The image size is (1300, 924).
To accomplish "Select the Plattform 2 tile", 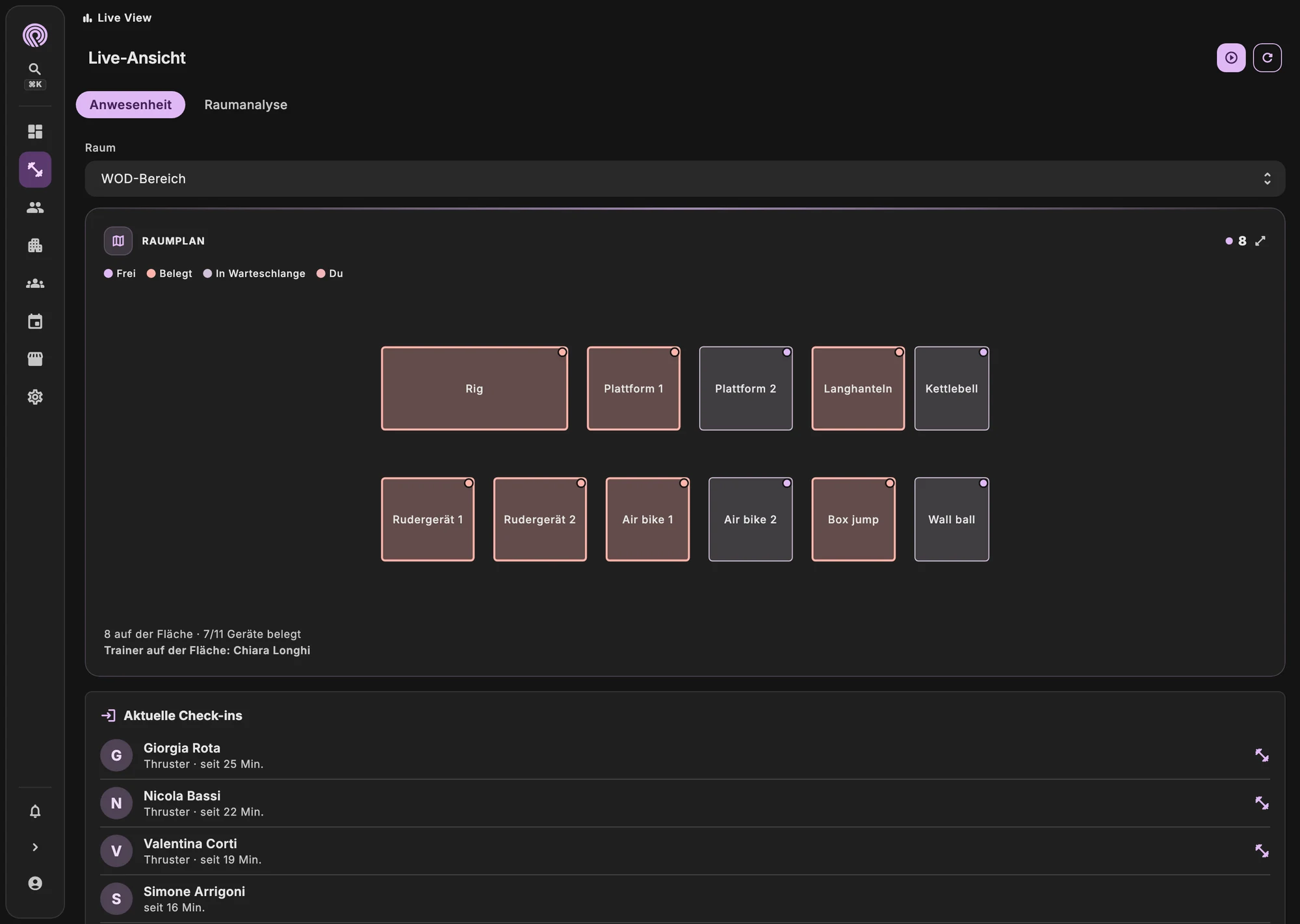I will pyautogui.click(x=746, y=389).
